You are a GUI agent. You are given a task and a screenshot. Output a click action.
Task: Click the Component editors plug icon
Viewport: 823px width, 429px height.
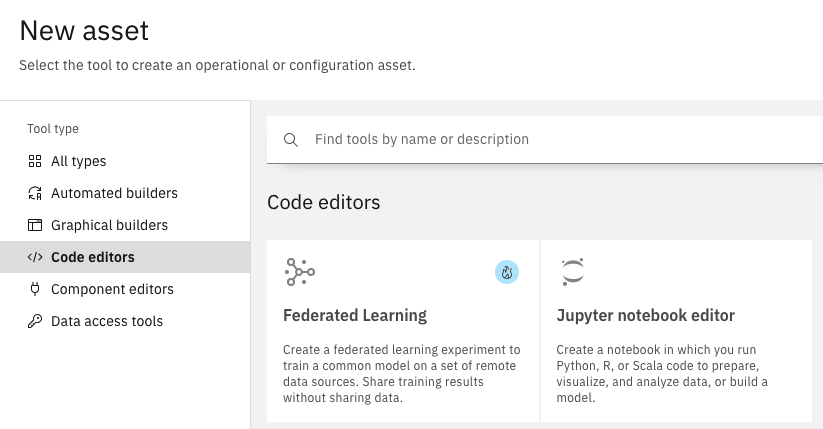click(35, 289)
